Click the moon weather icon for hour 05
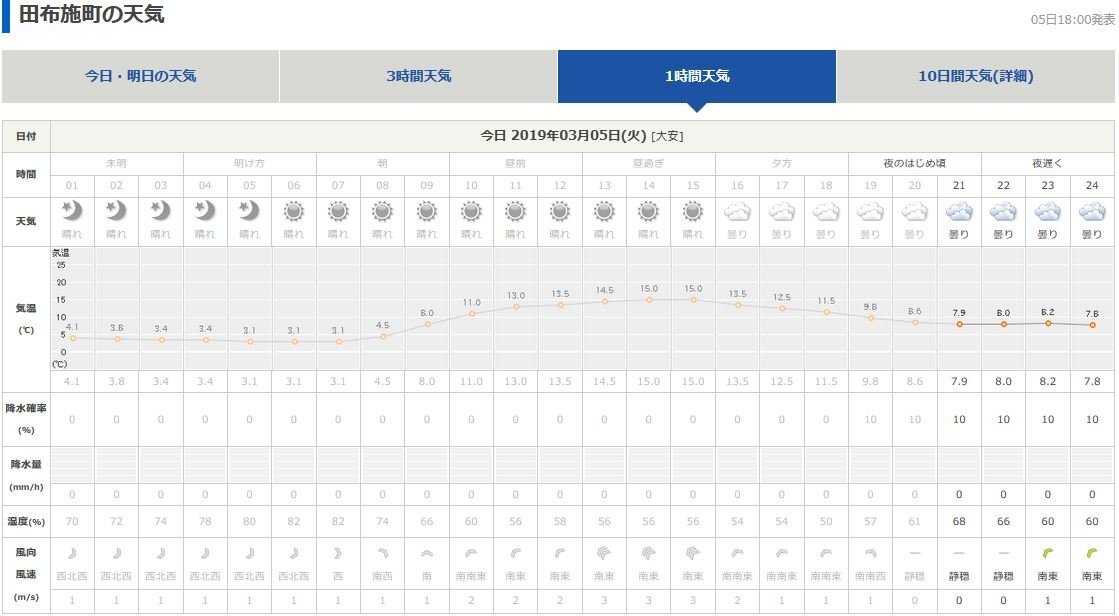Screen dimensions: 1119x616 pyautogui.click(x=249, y=211)
